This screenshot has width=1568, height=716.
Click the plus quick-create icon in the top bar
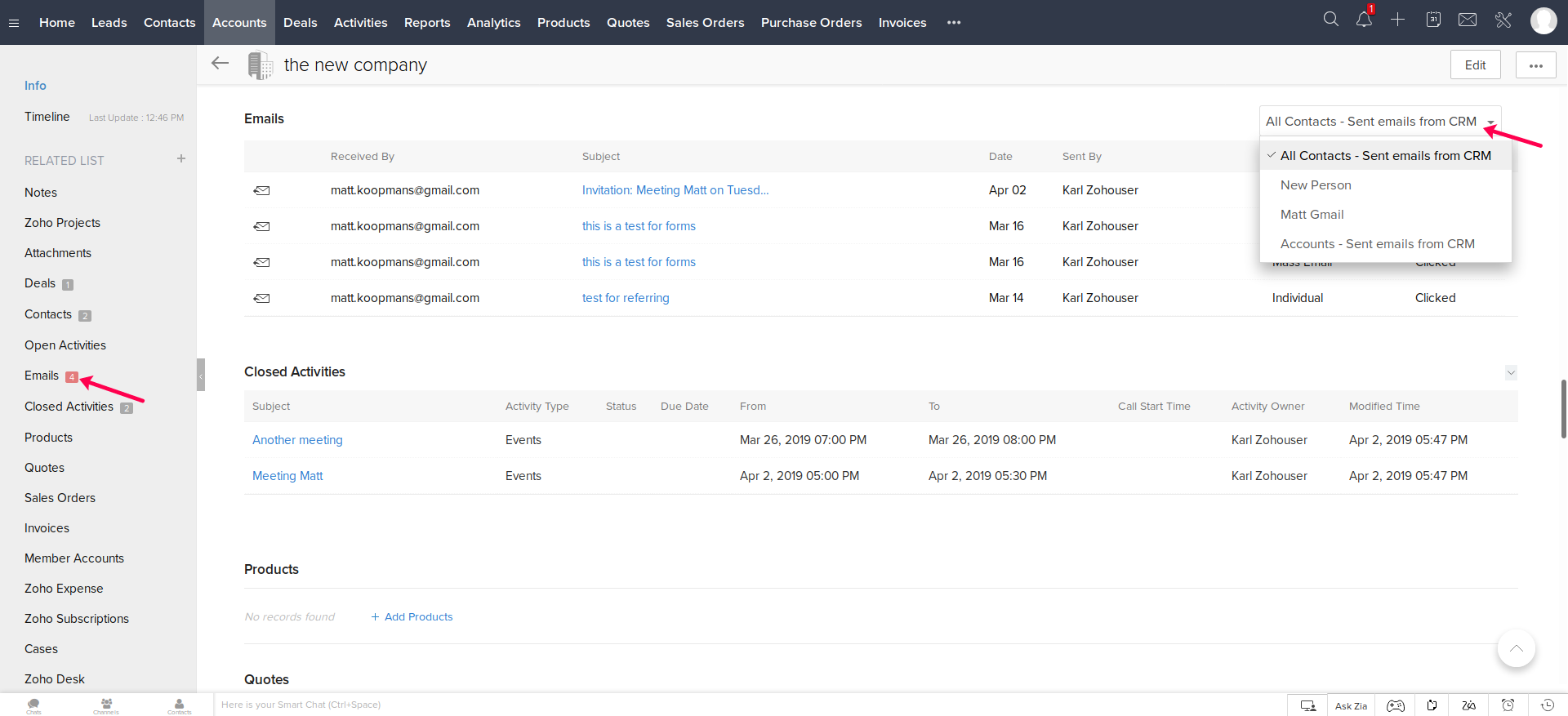pos(1398,19)
